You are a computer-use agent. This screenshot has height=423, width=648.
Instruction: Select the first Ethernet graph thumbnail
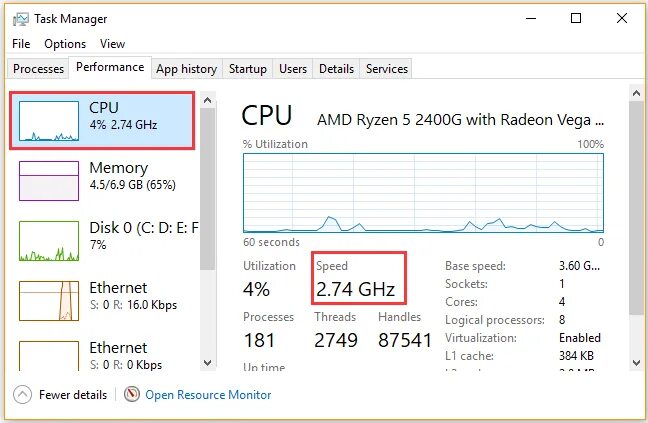tap(50, 301)
